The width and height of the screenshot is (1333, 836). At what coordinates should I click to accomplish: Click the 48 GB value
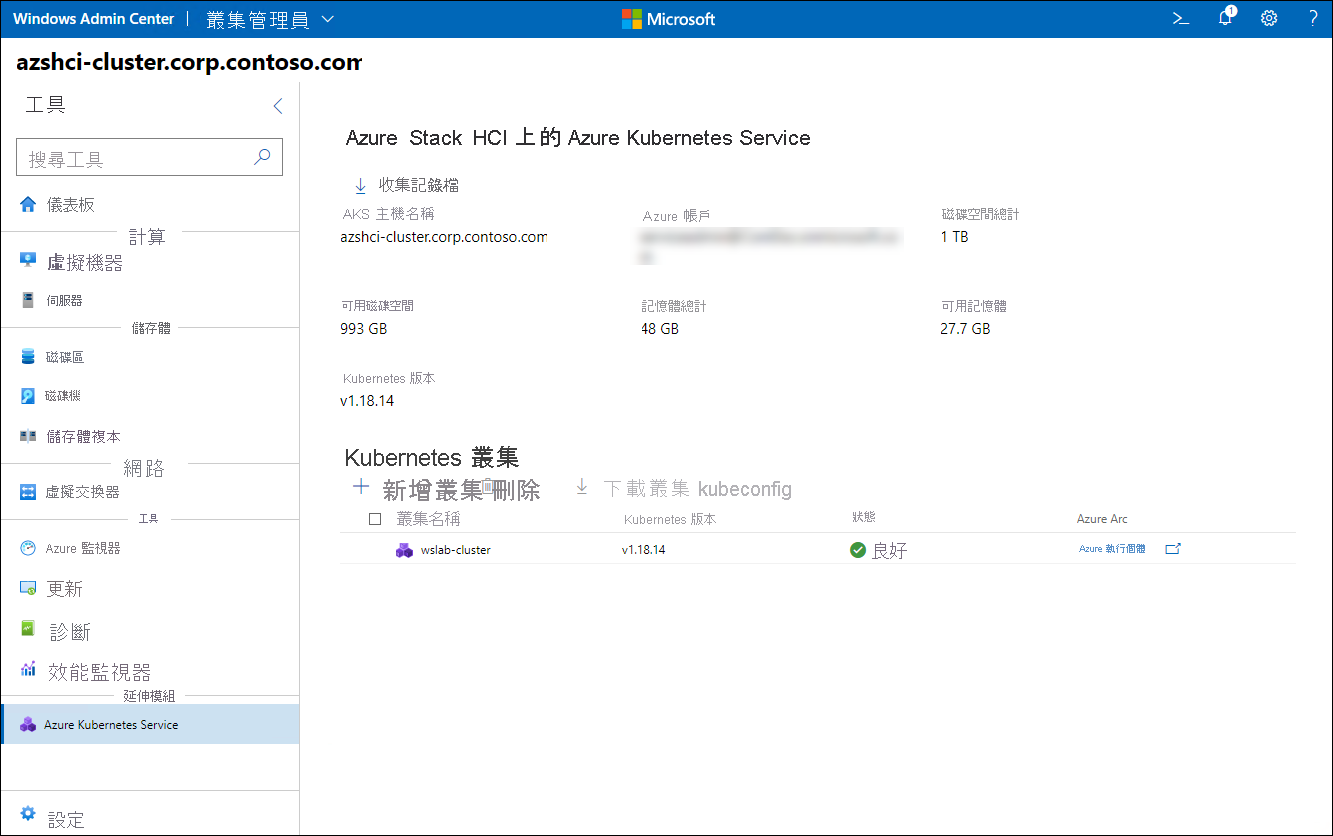click(x=660, y=329)
